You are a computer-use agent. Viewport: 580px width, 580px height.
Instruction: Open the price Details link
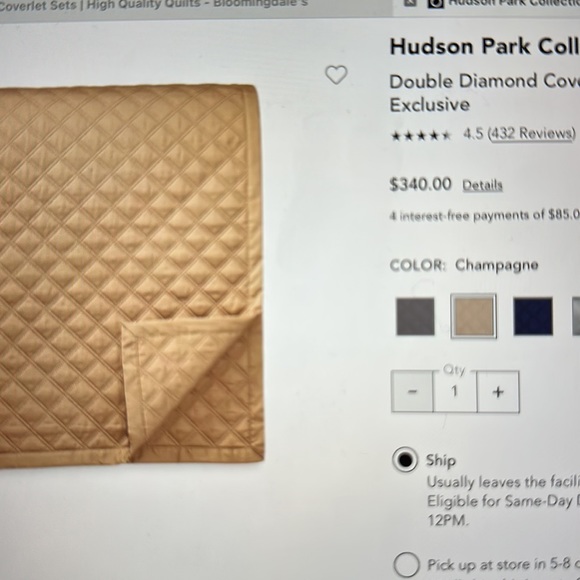click(482, 185)
